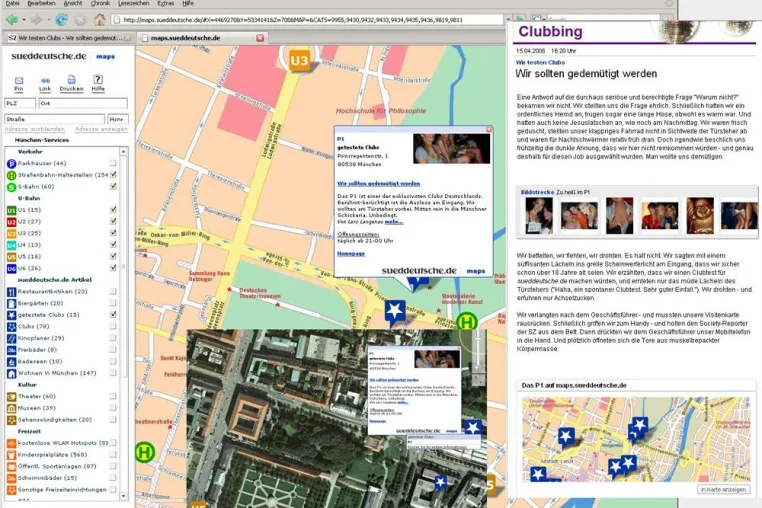Viewport: 762px width, 508px height.
Task: Reload the page with the refresh icon
Action: click(x=61, y=20)
